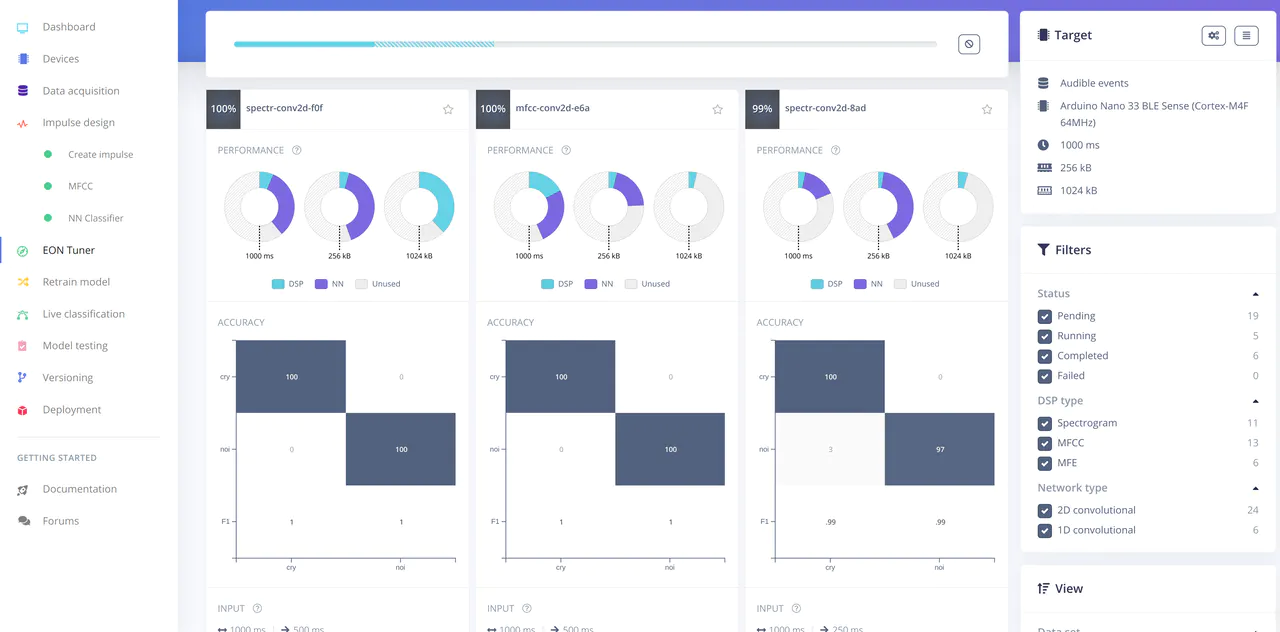Click the EON Tuner target icon

pyautogui.click(x=22, y=250)
